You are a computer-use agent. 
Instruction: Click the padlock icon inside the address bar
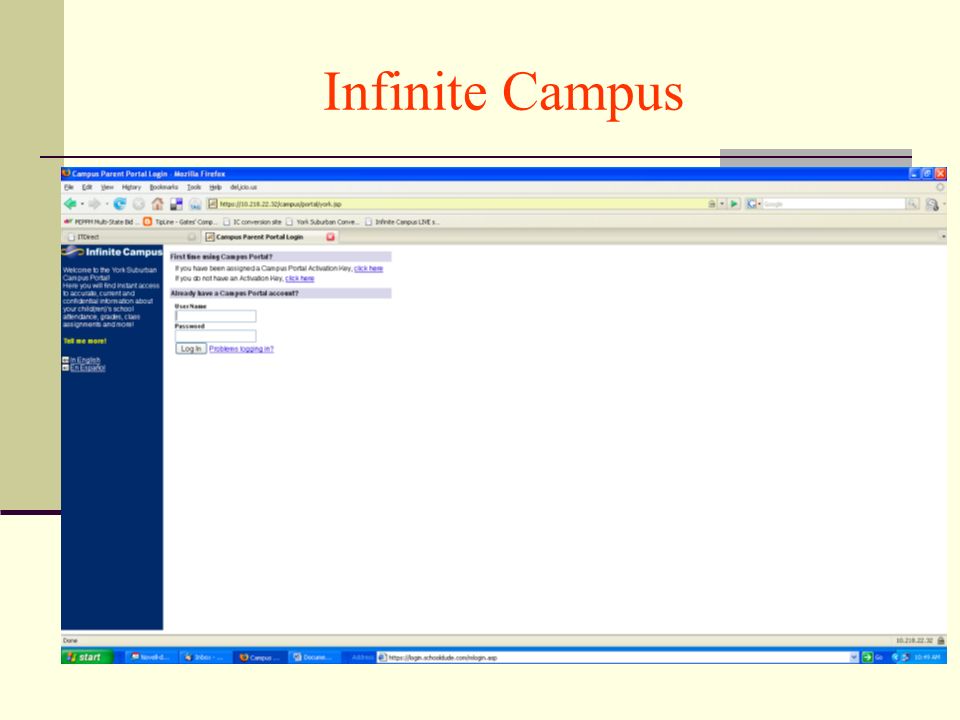[x=712, y=204]
